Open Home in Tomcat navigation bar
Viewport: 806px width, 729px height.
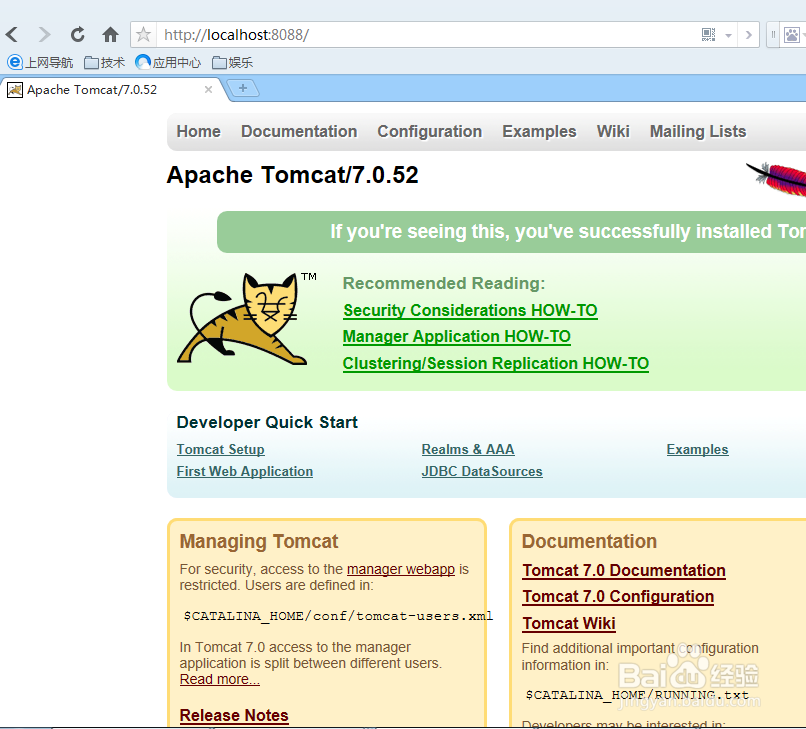pyautogui.click(x=198, y=132)
